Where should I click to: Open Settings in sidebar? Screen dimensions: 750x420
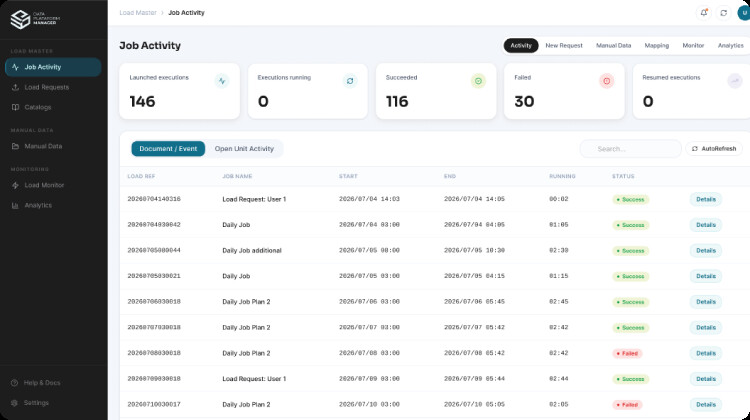tap(36, 403)
